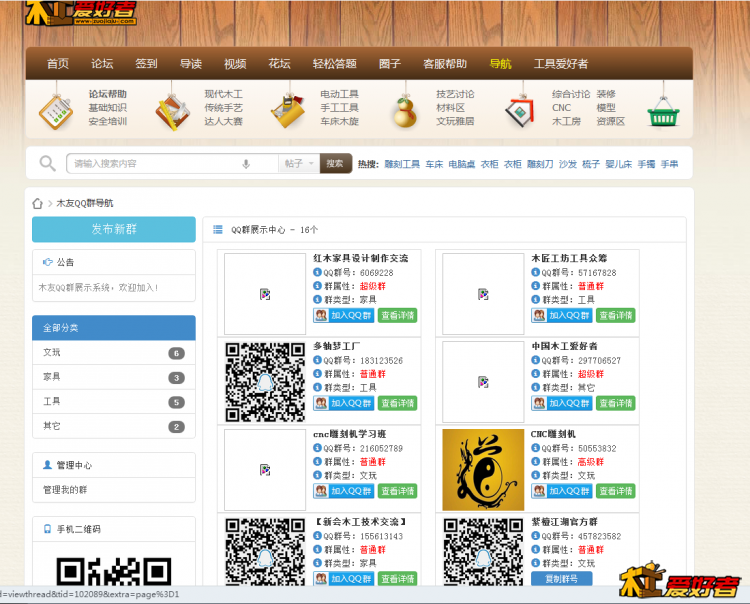
Task: Click the broken image for 中国木工爱好者
Action: point(483,382)
